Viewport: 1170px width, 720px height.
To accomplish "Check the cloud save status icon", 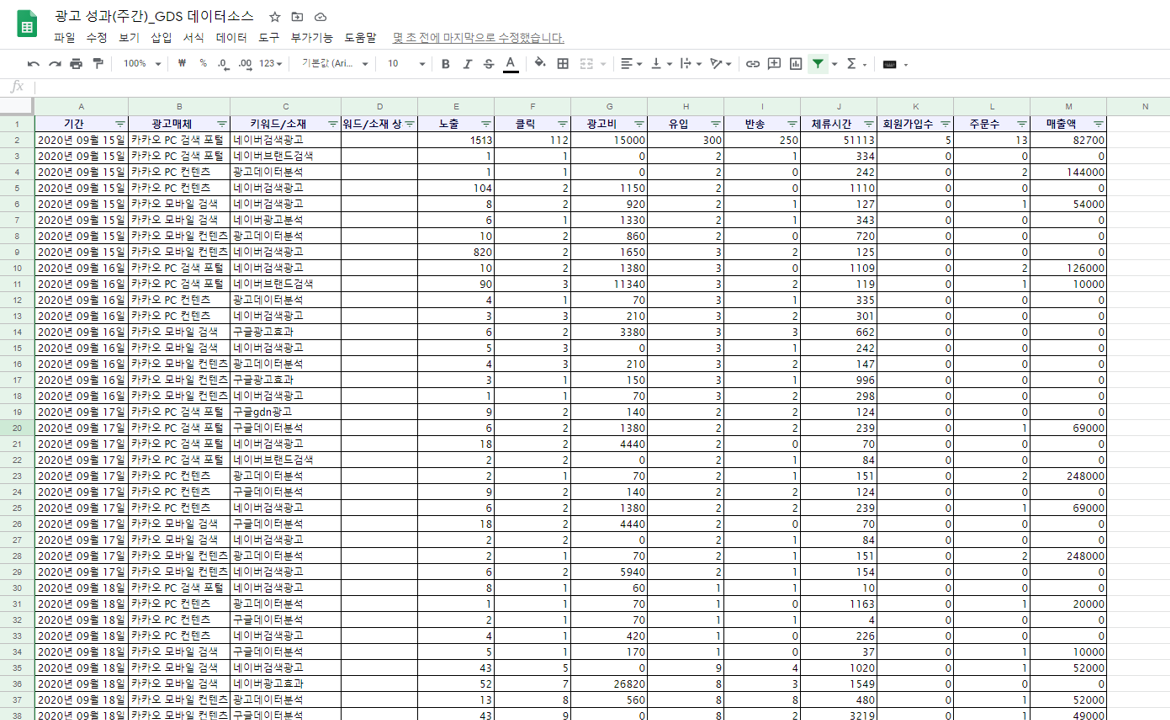I will pos(320,16).
